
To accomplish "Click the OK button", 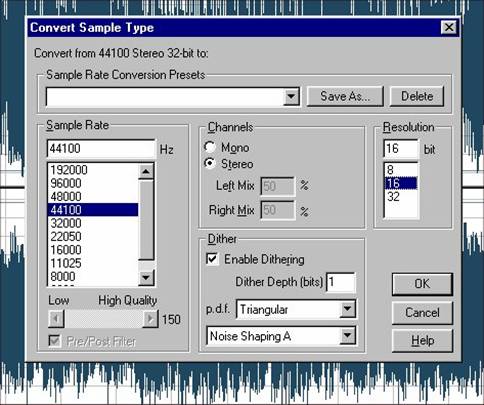I will click(422, 284).
